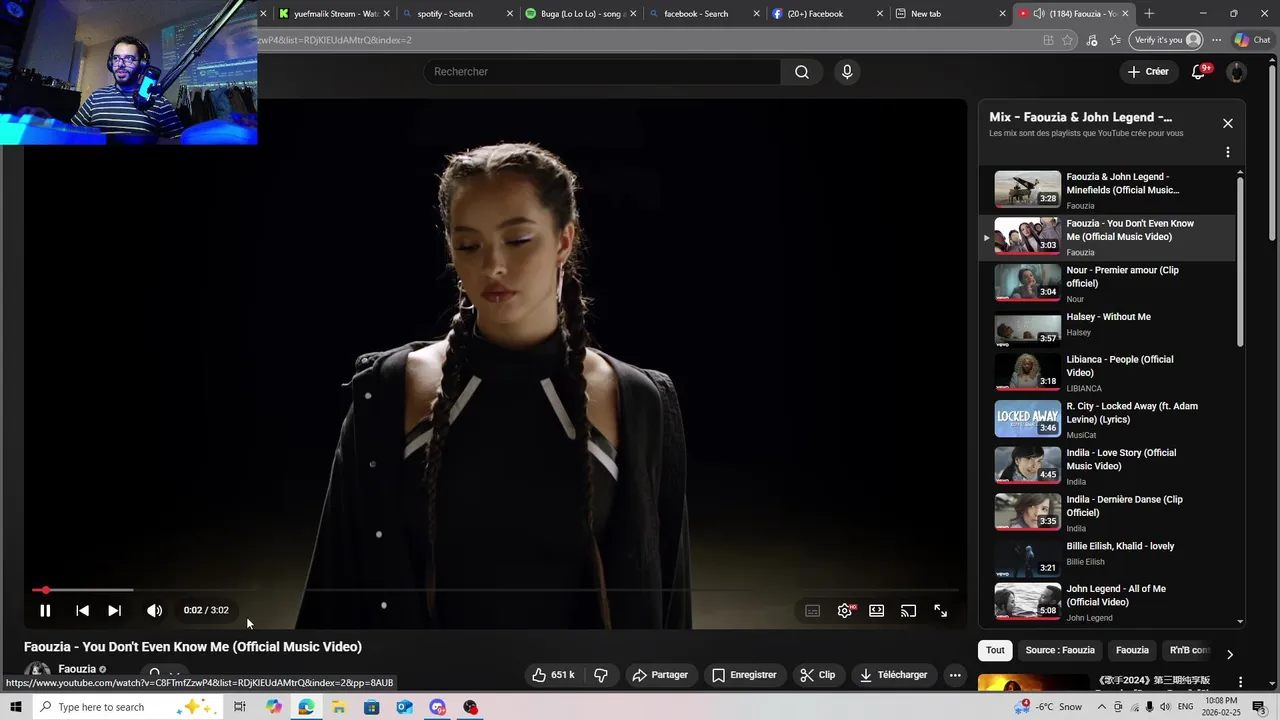The width and height of the screenshot is (1280, 720).
Task: Select Source : Faouzia chip
Action: point(1060,650)
